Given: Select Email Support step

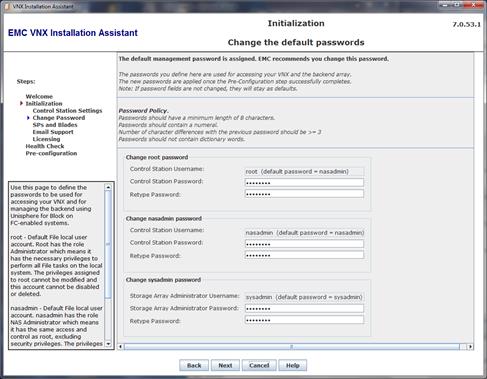Looking at the screenshot, I should point(53,132).
